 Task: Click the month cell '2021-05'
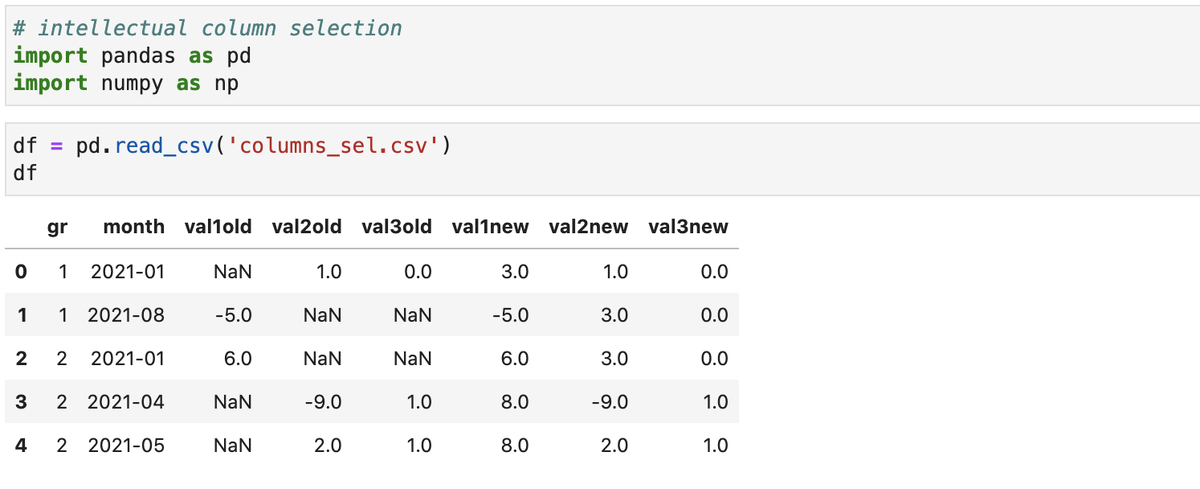tap(126, 446)
